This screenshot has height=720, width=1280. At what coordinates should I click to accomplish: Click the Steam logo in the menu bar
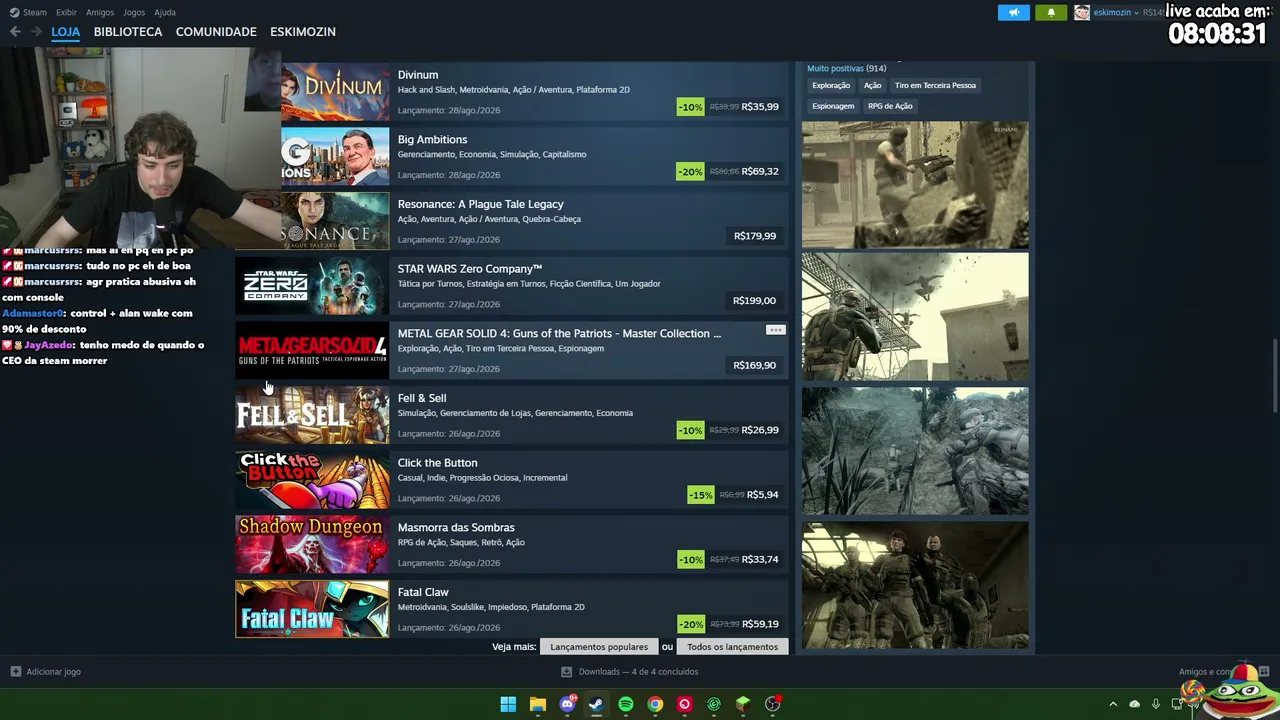pos(14,12)
